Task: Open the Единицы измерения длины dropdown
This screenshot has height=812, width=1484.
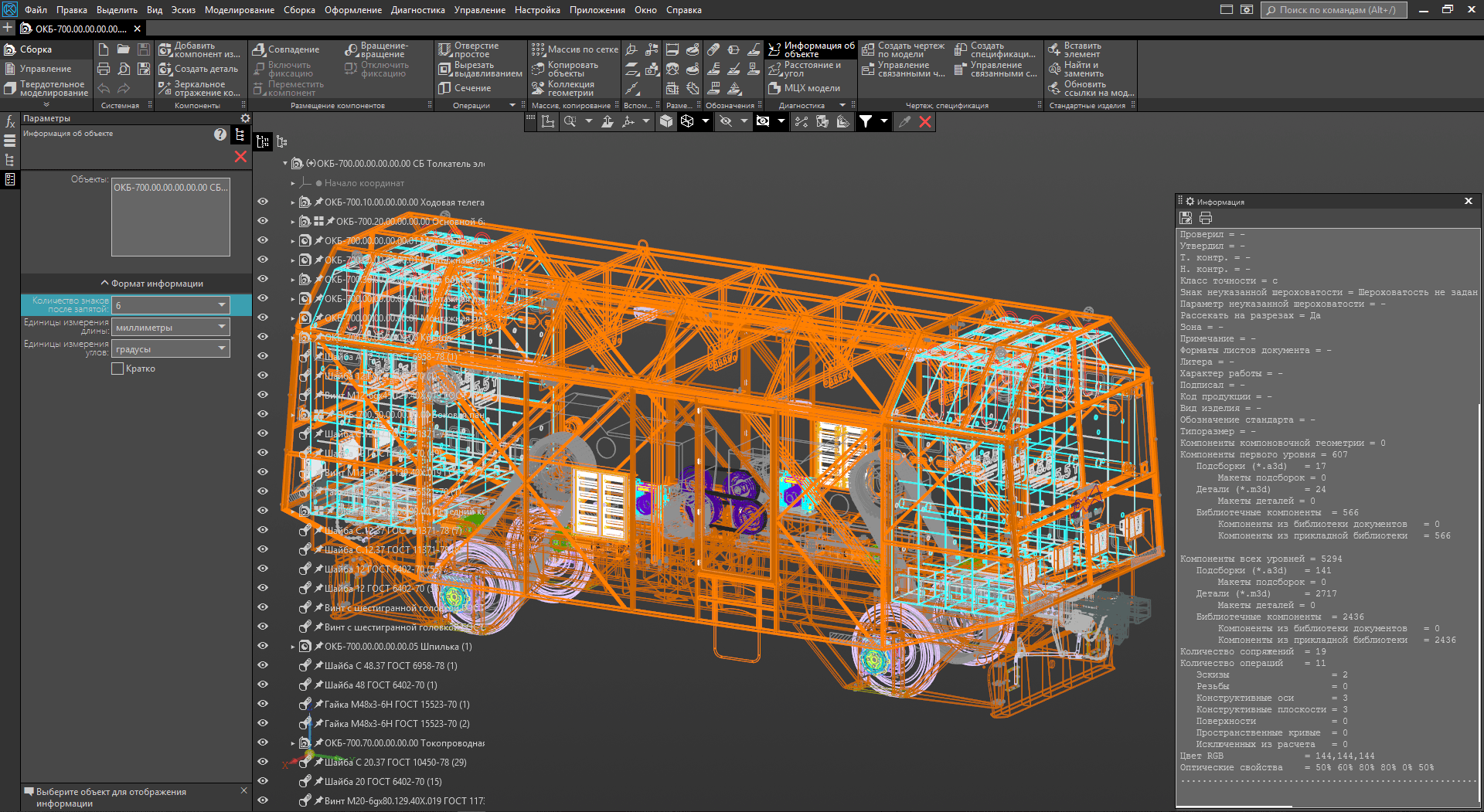Action: coord(171,328)
